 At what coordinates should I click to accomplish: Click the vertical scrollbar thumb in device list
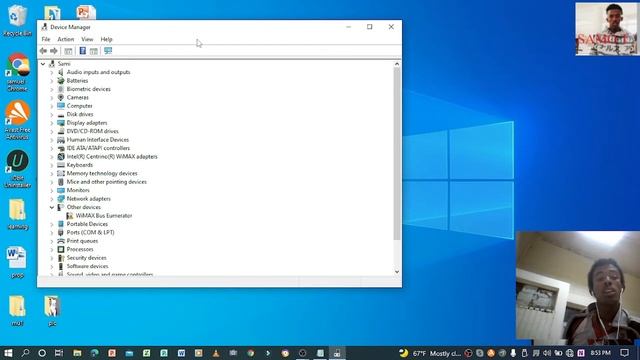pos(397,154)
